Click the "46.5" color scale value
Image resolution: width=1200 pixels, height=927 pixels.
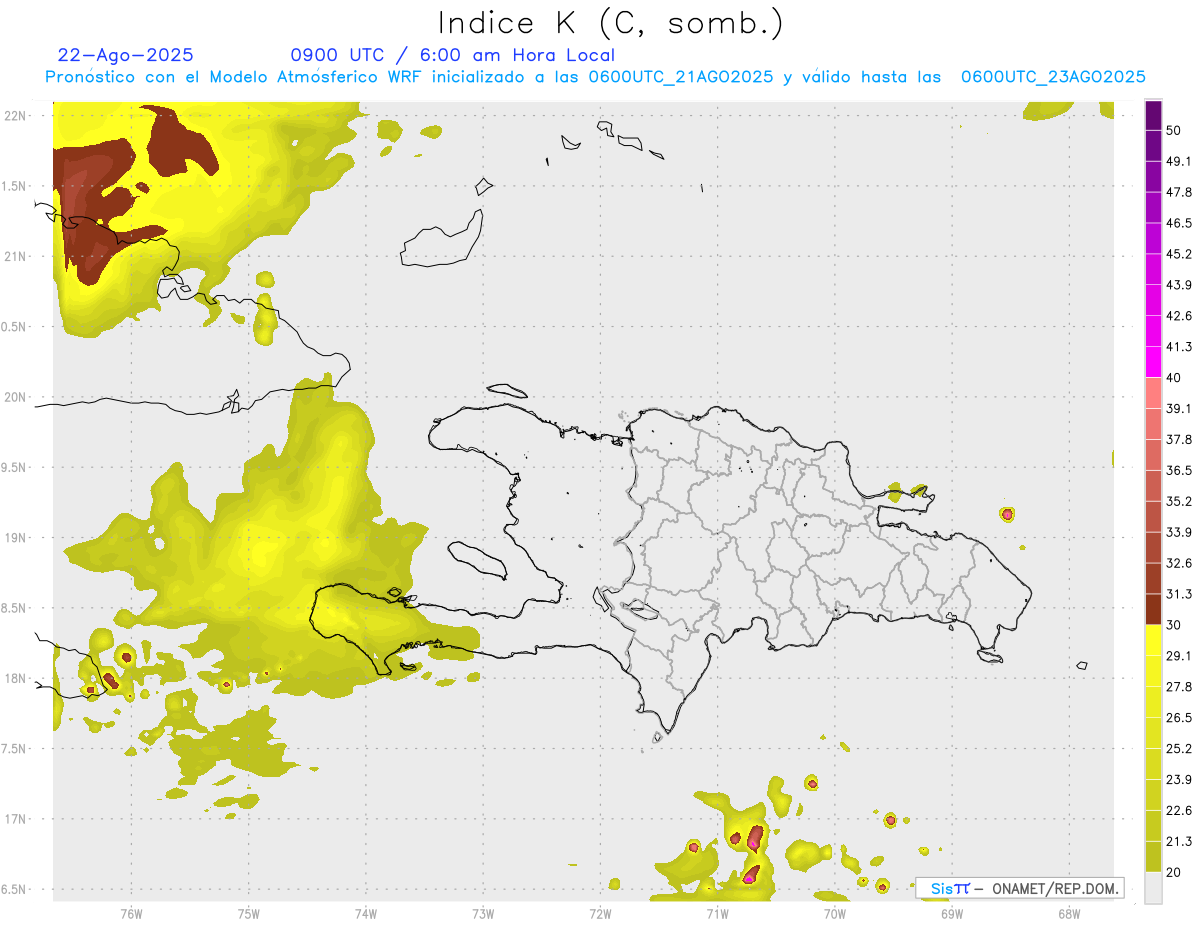tap(1179, 223)
